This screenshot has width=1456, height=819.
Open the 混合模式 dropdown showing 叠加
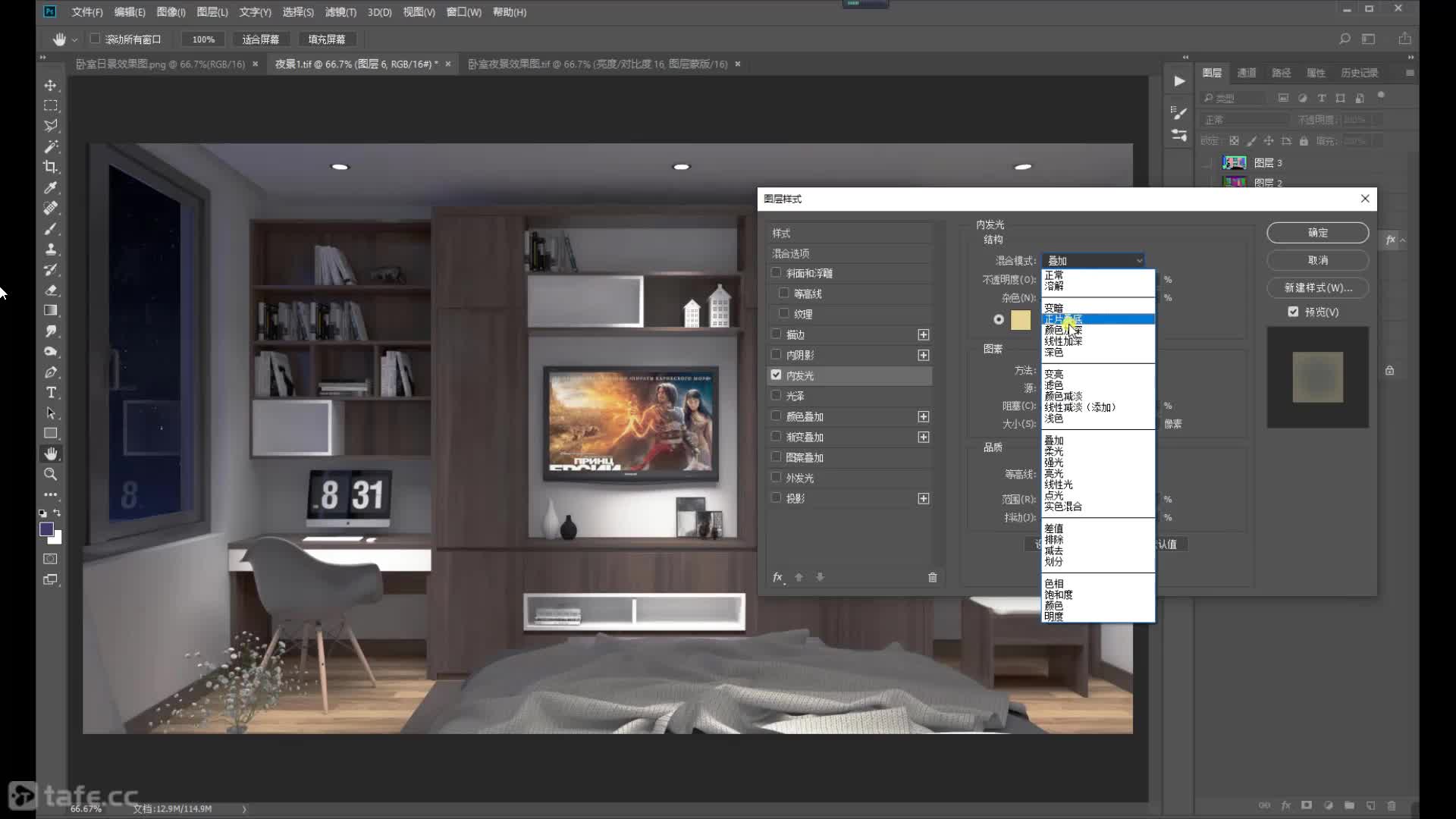[1093, 260]
